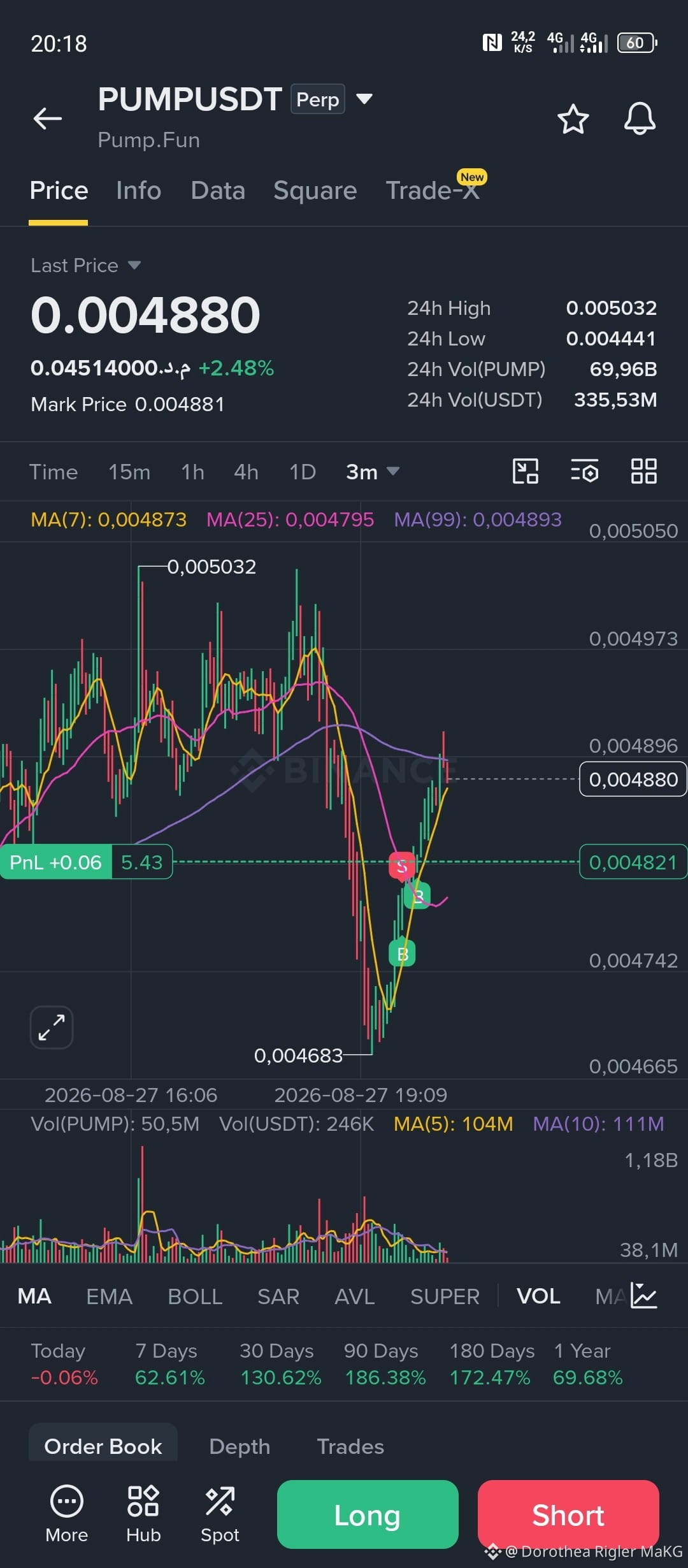The height and width of the screenshot is (1568, 688).
Task: Tap the red S sell marker on chart
Action: tap(402, 866)
